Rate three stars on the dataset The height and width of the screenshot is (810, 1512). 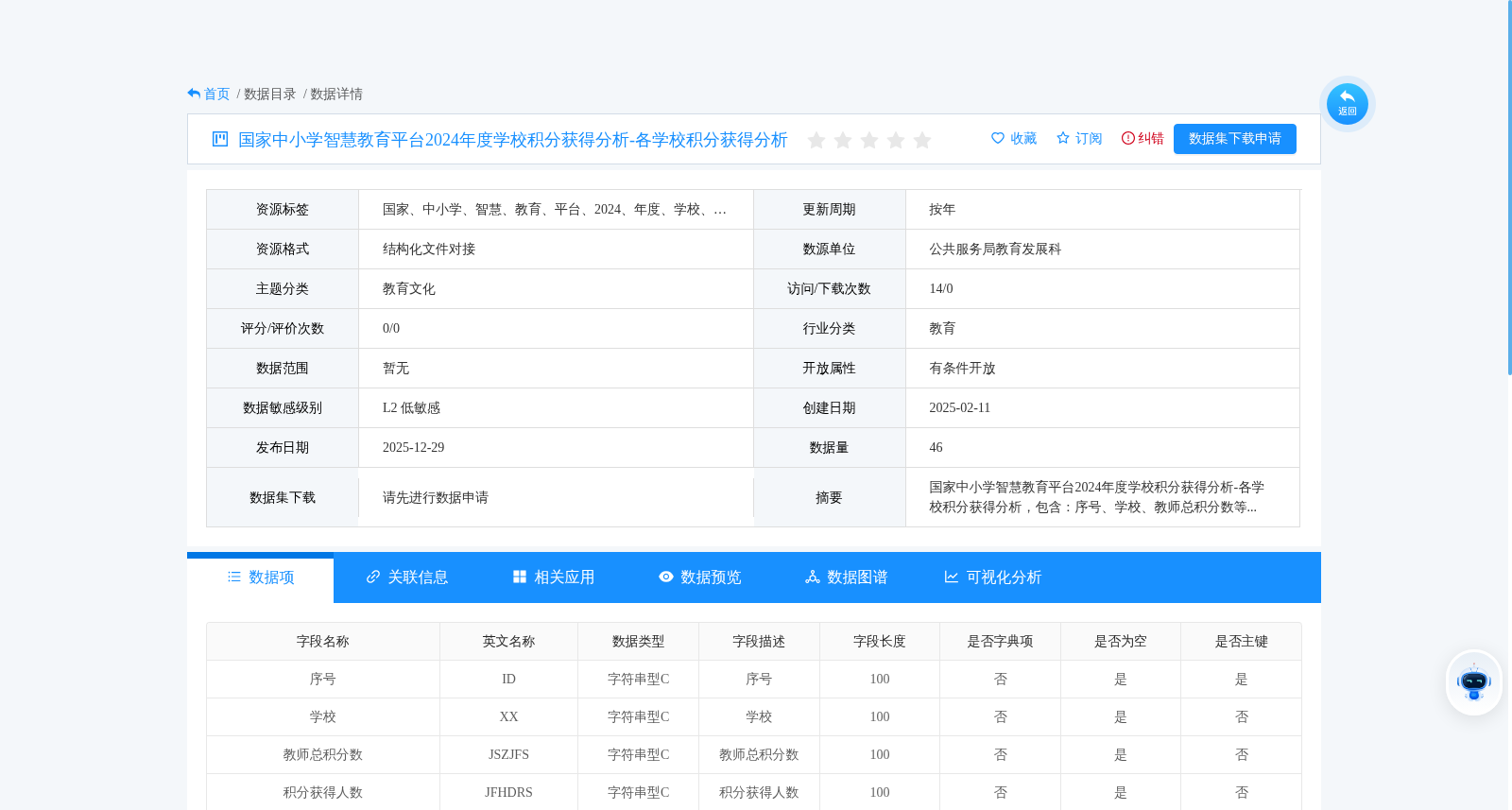click(x=869, y=140)
